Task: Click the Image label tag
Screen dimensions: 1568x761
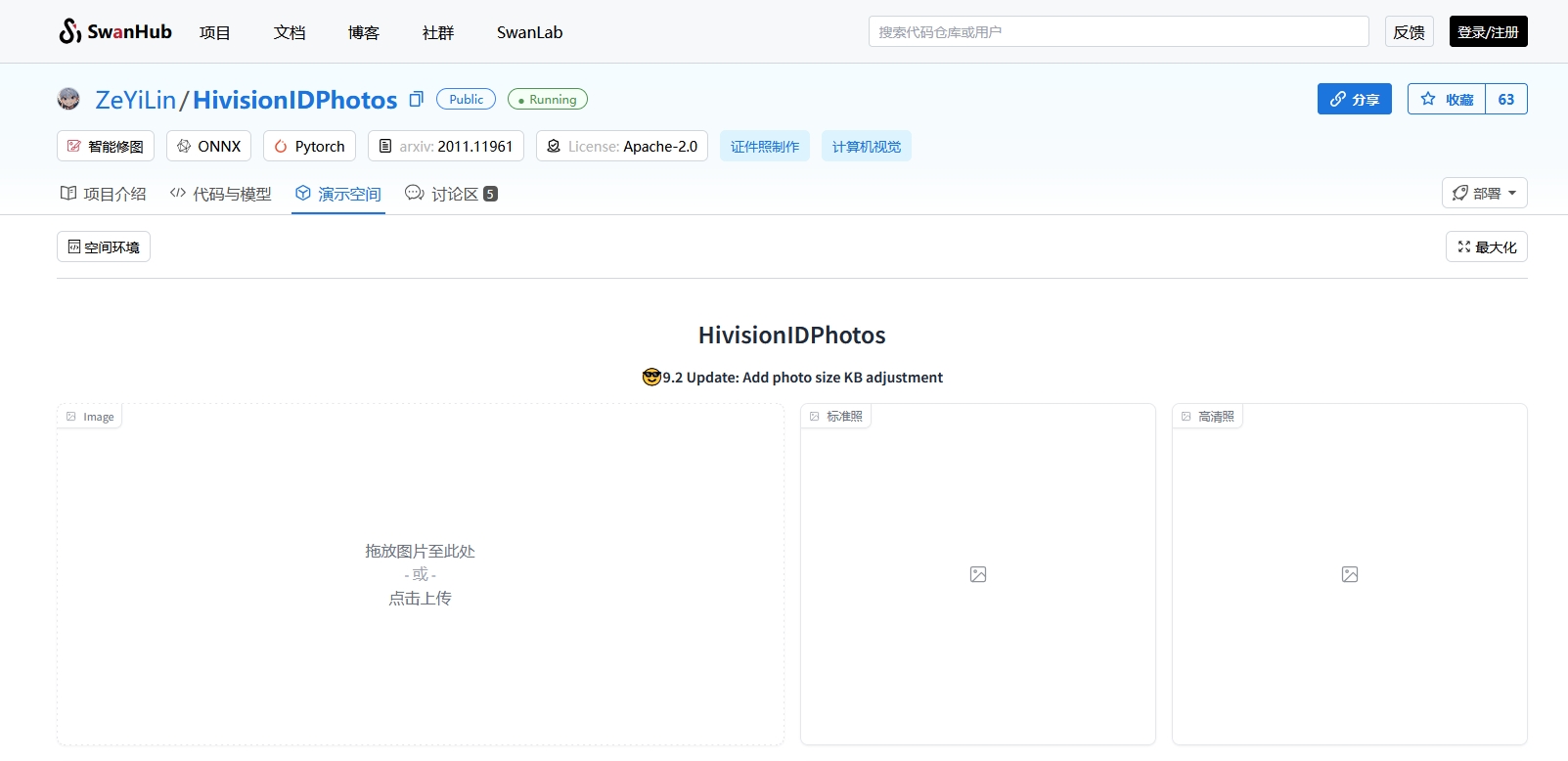Action: click(90, 417)
